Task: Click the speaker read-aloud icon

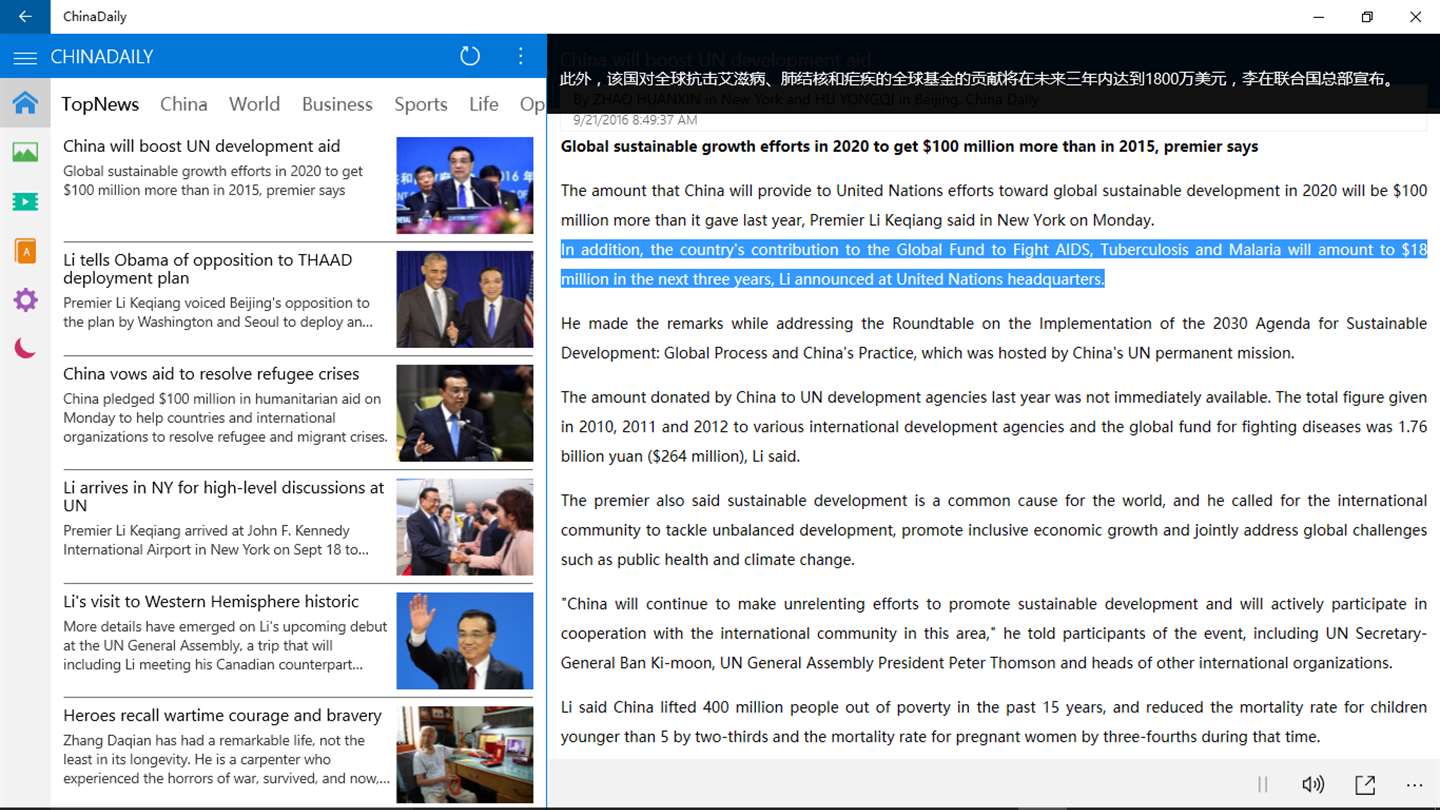Action: tap(1313, 785)
